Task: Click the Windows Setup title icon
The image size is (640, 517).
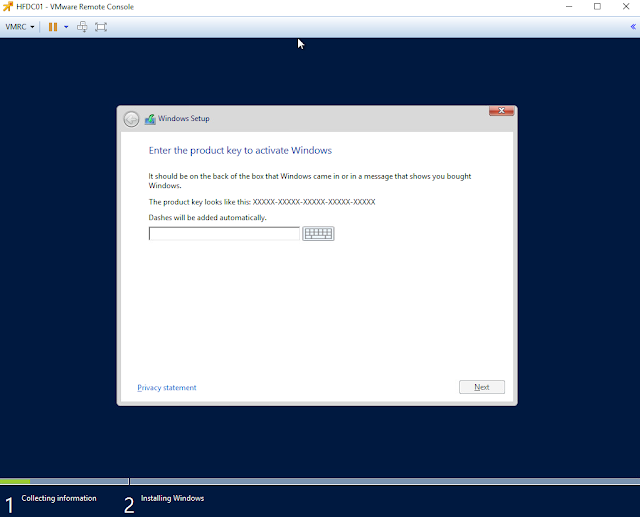Action: point(150,119)
